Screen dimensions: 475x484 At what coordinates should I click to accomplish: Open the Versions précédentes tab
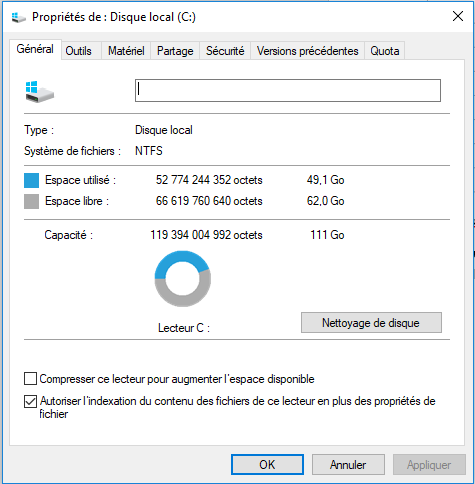[x=307, y=51]
